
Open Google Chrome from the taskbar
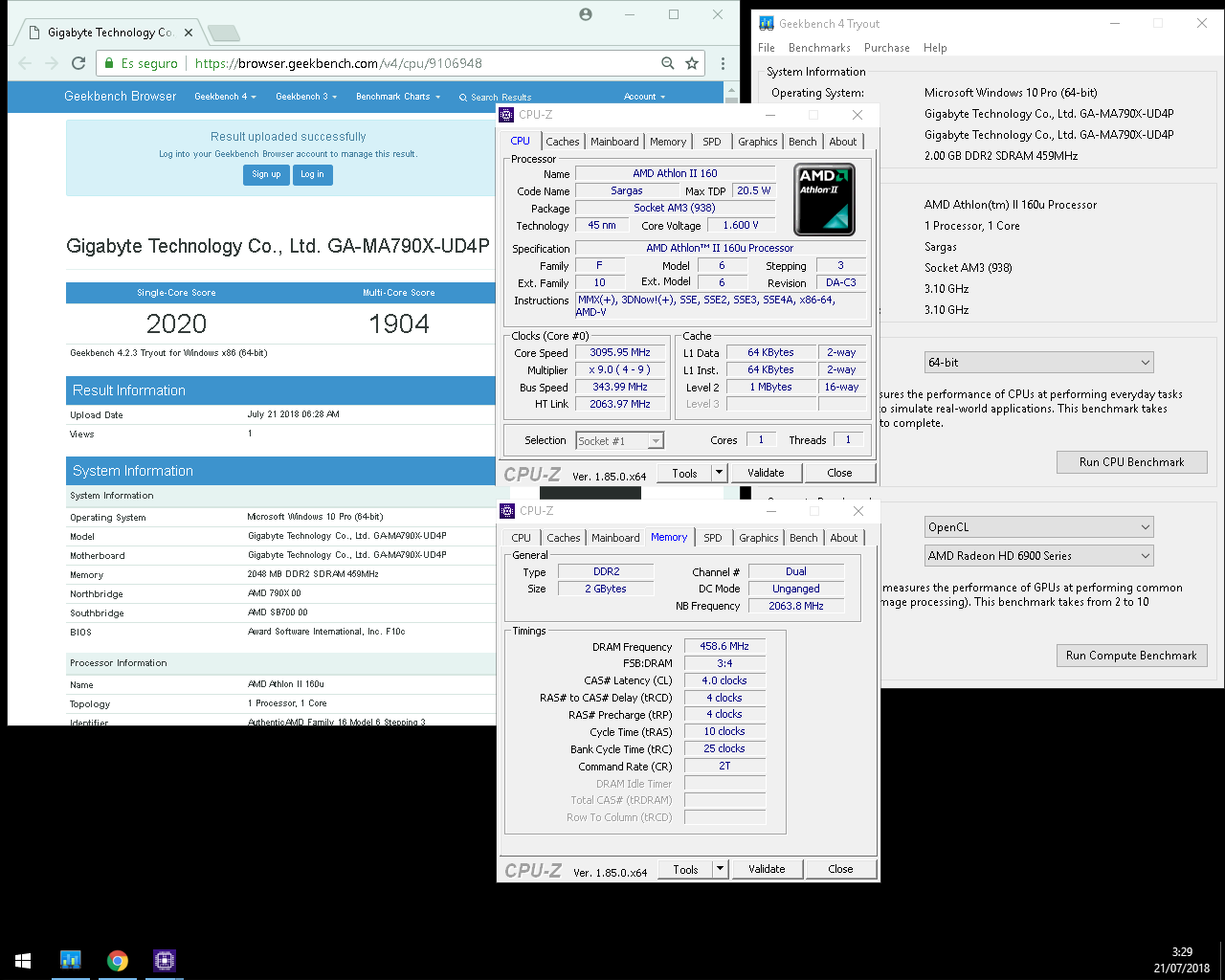click(x=117, y=961)
